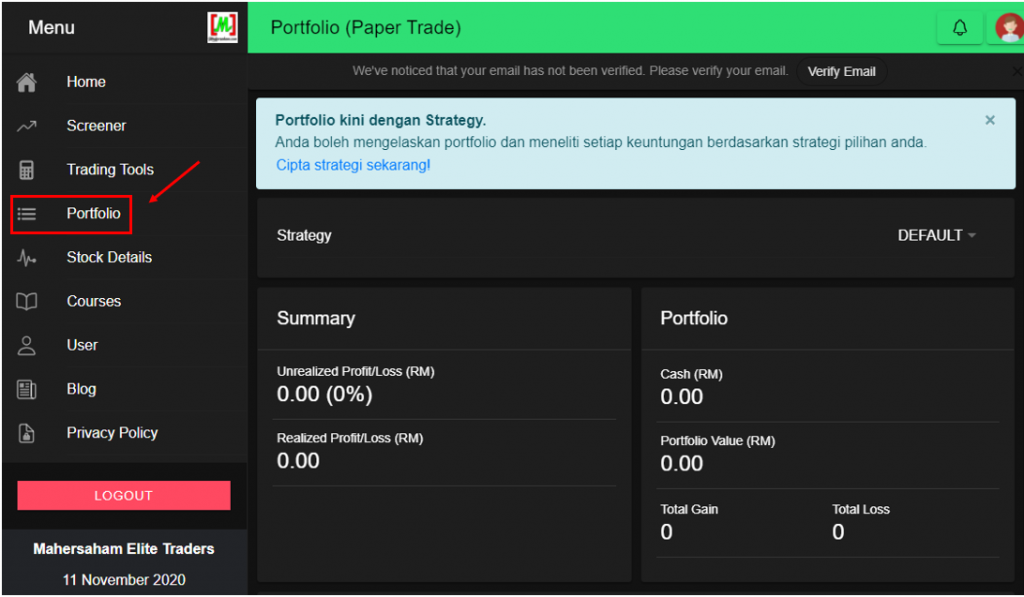1024x597 pixels.
Task: Close the email verification notice bar
Action: [x=1017, y=72]
